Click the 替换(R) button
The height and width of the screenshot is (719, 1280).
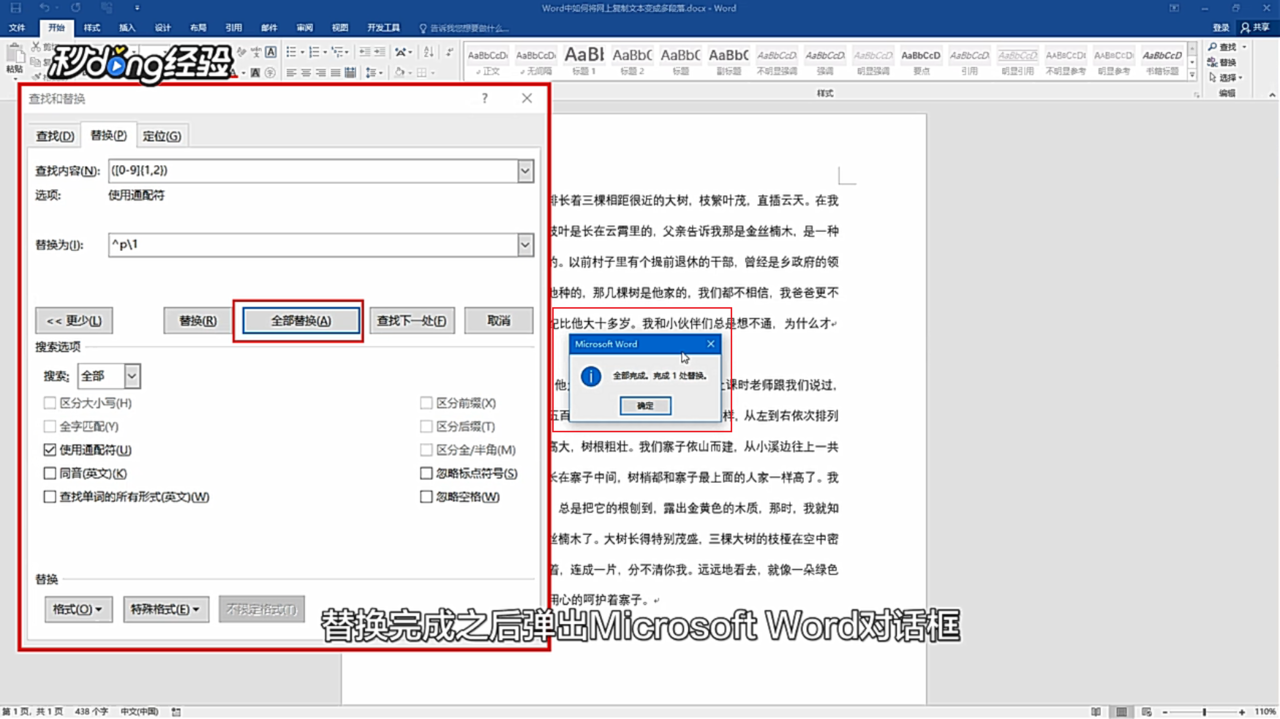(x=198, y=321)
